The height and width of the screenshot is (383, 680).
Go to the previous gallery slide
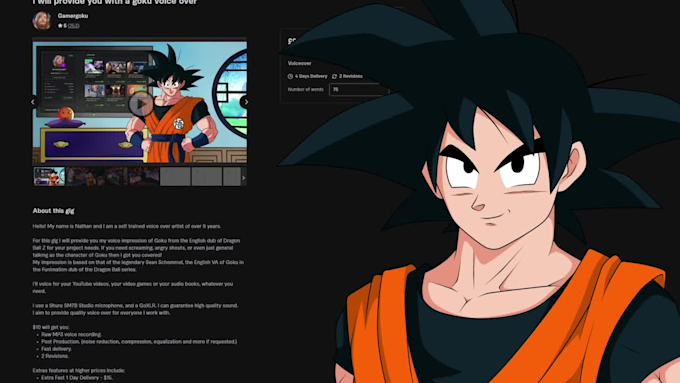click(x=33, y=102)
